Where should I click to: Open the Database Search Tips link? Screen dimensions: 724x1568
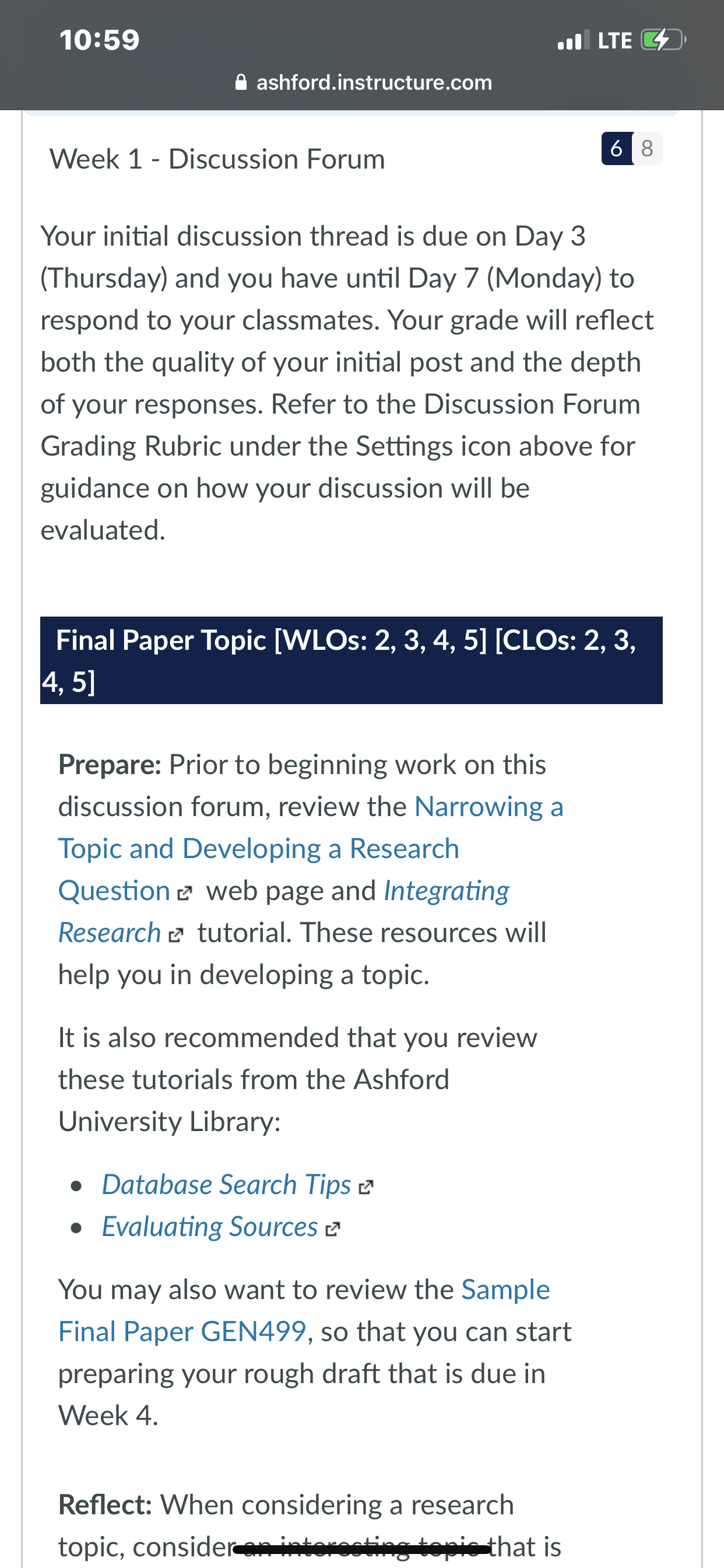(227, 1185)
